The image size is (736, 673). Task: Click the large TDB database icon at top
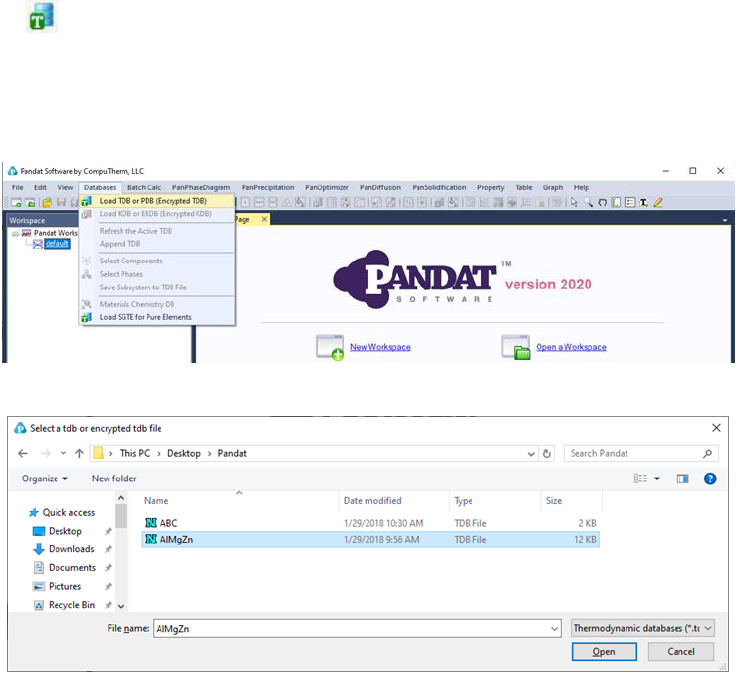42,17
